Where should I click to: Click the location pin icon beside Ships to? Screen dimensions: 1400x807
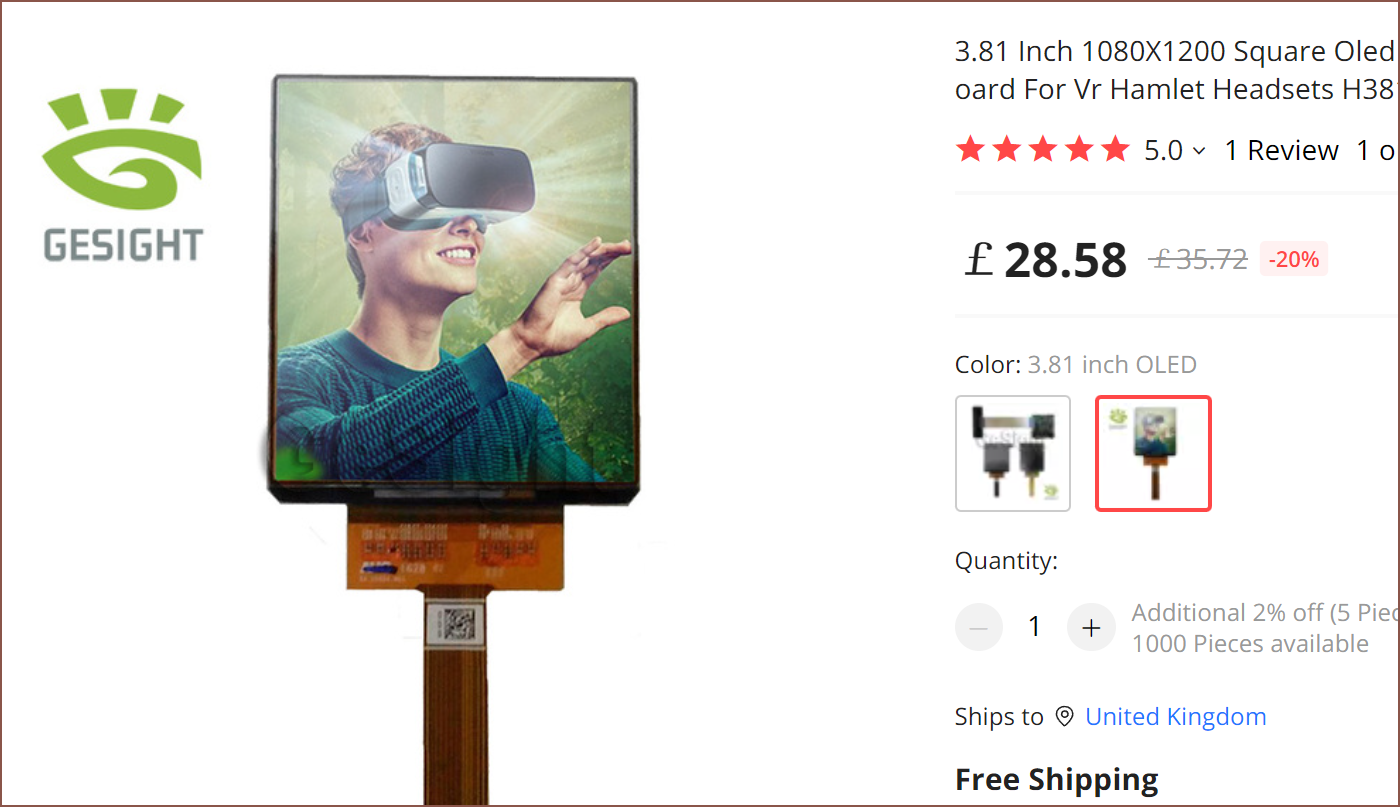coord(1065,717)
